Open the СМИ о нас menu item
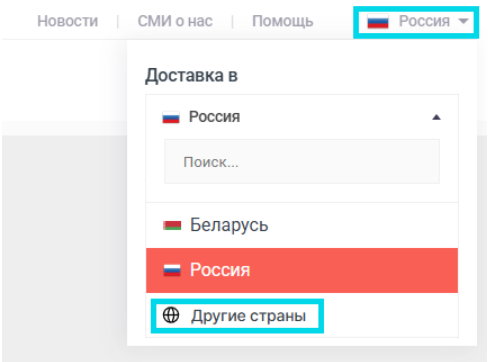Viewport: 488px width, 362px height. coord(175,21)
